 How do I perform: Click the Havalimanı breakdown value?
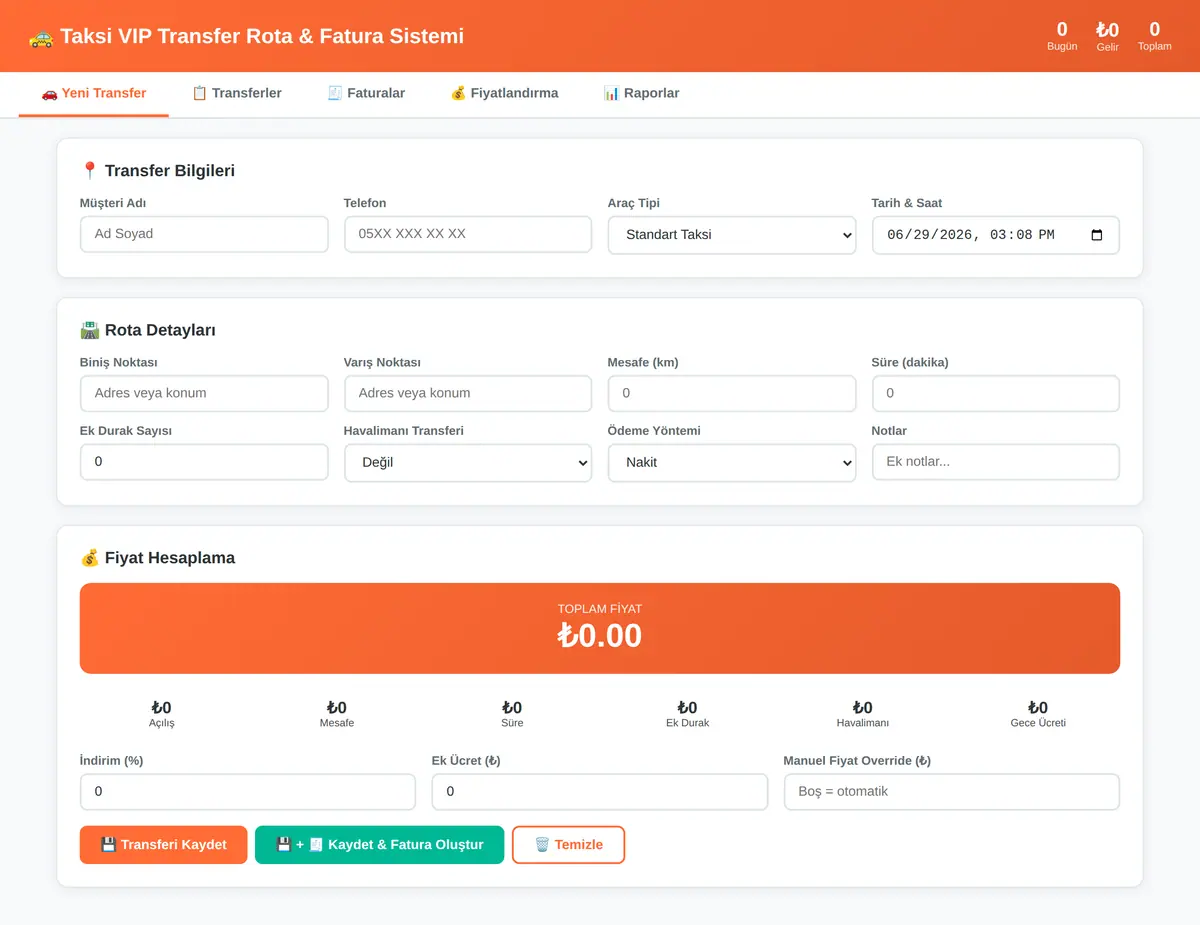pyautogui.click(x=863, y=708)
